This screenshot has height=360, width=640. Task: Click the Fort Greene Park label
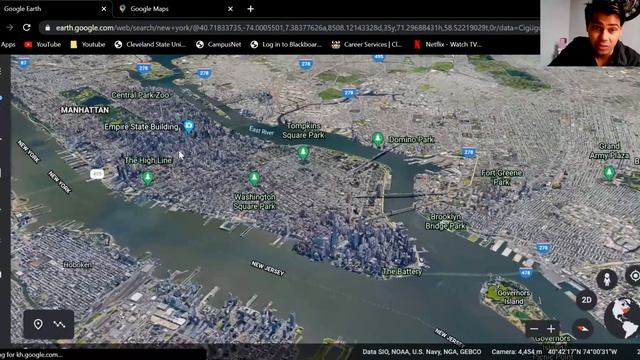click(x=502, y=178)
